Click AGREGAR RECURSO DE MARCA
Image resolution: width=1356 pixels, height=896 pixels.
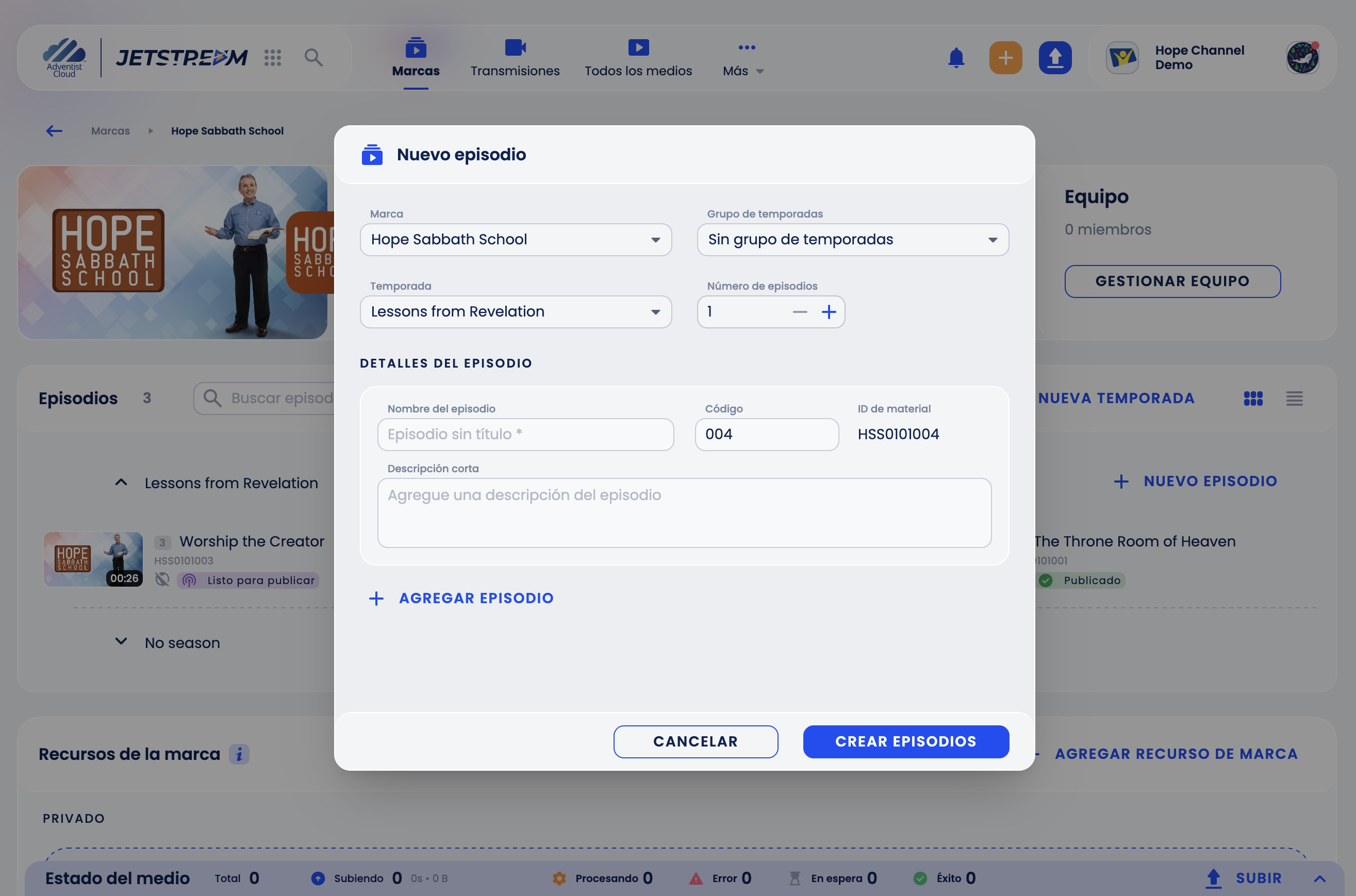pos(1176,754)
